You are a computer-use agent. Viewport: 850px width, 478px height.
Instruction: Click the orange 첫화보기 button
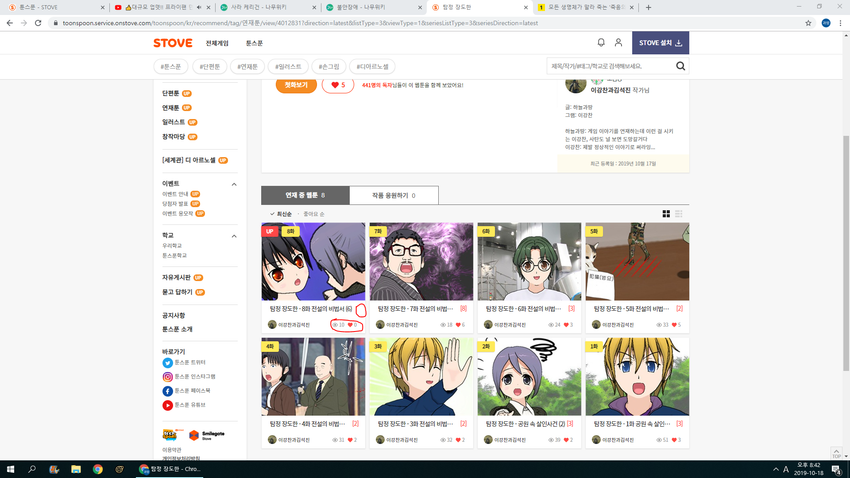click(x=296, y=85)
